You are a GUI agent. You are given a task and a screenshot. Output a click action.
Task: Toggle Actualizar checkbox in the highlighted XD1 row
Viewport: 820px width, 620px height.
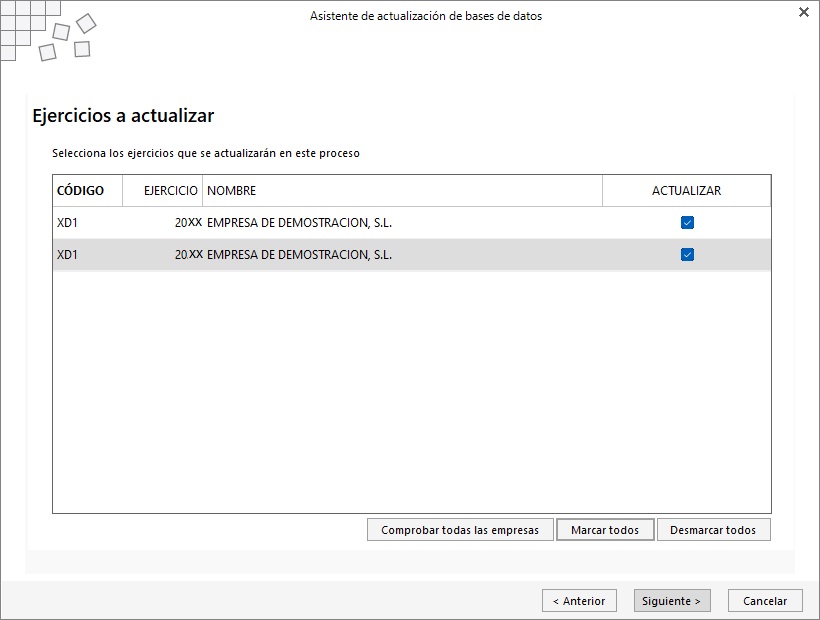pyautogui.click(x=687, y=255)
